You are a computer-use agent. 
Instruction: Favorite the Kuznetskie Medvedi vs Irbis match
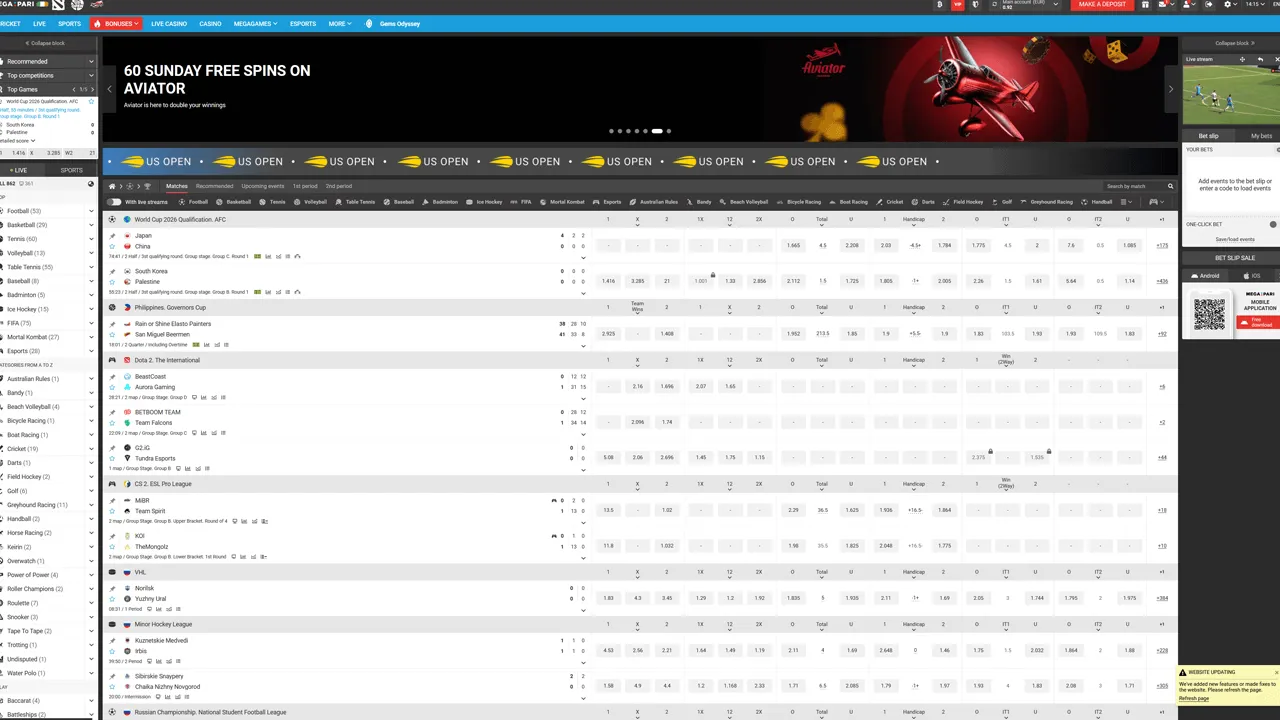pyautogui.click(x=112, y=651)
